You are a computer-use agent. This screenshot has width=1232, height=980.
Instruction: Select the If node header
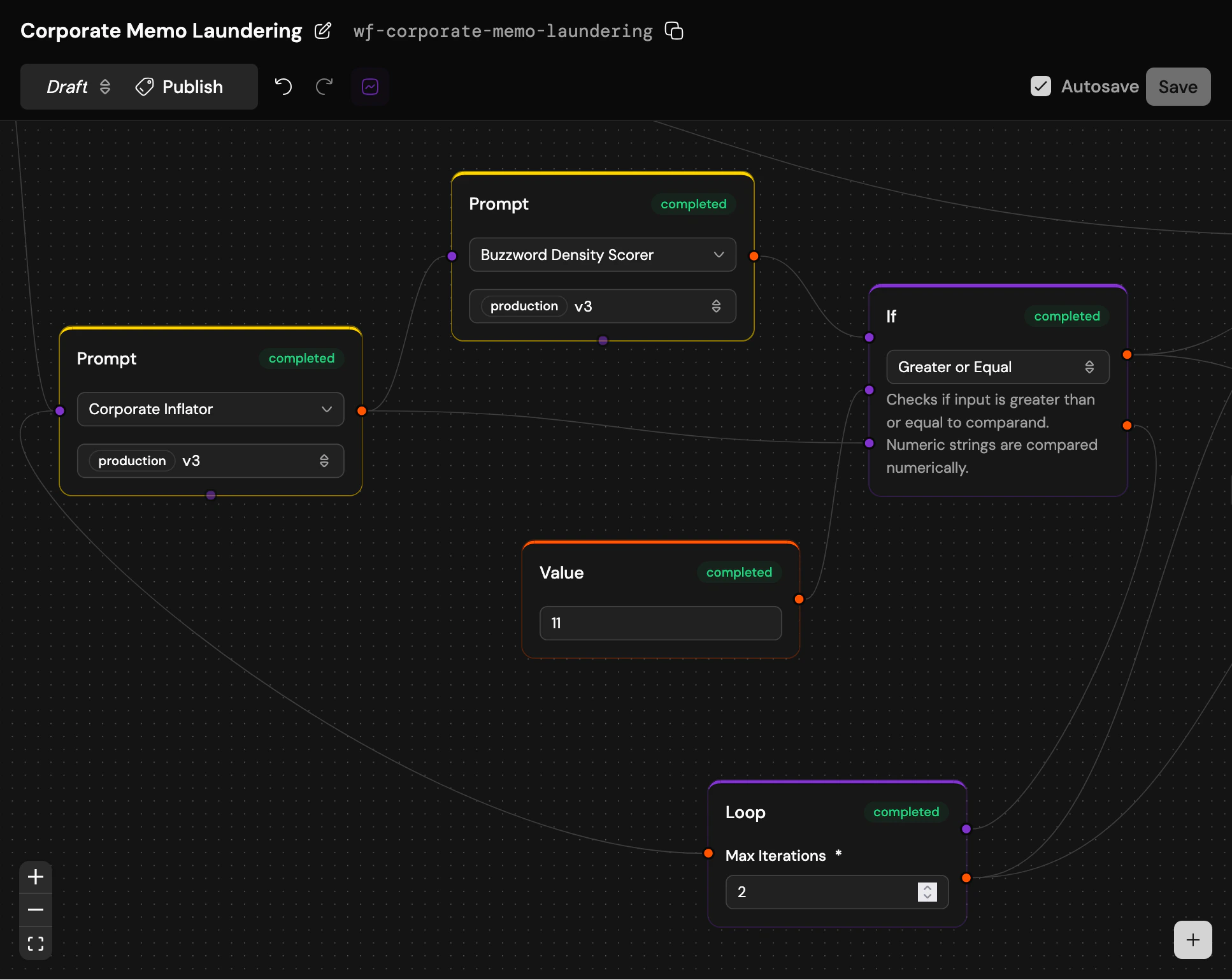click(x=891, y=317)
